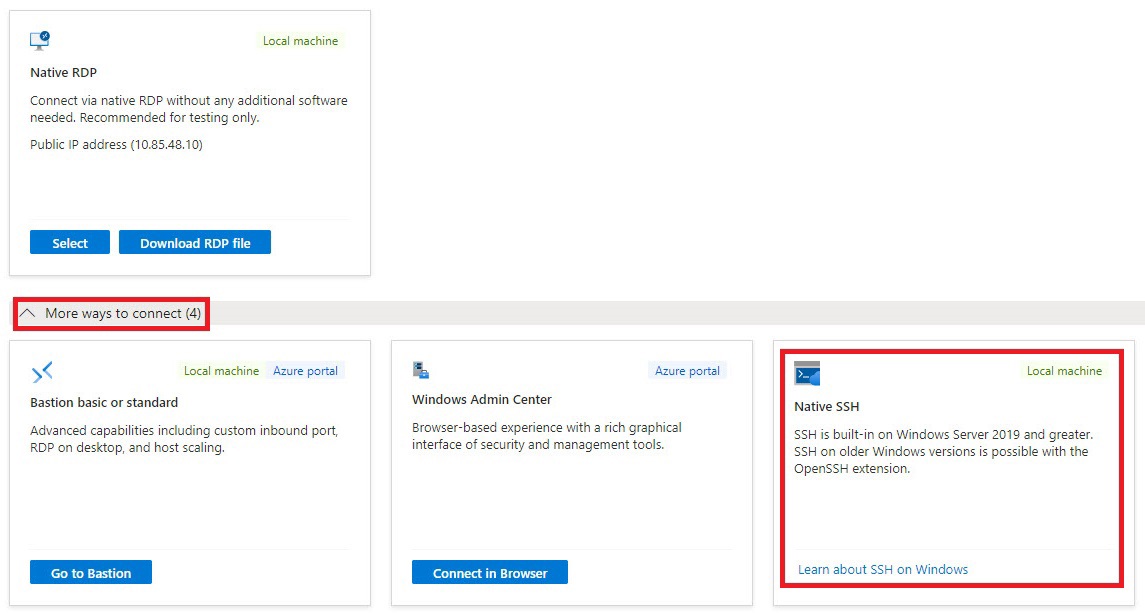
Task: Click the Bastion basic or standard title
Action: 104,403
